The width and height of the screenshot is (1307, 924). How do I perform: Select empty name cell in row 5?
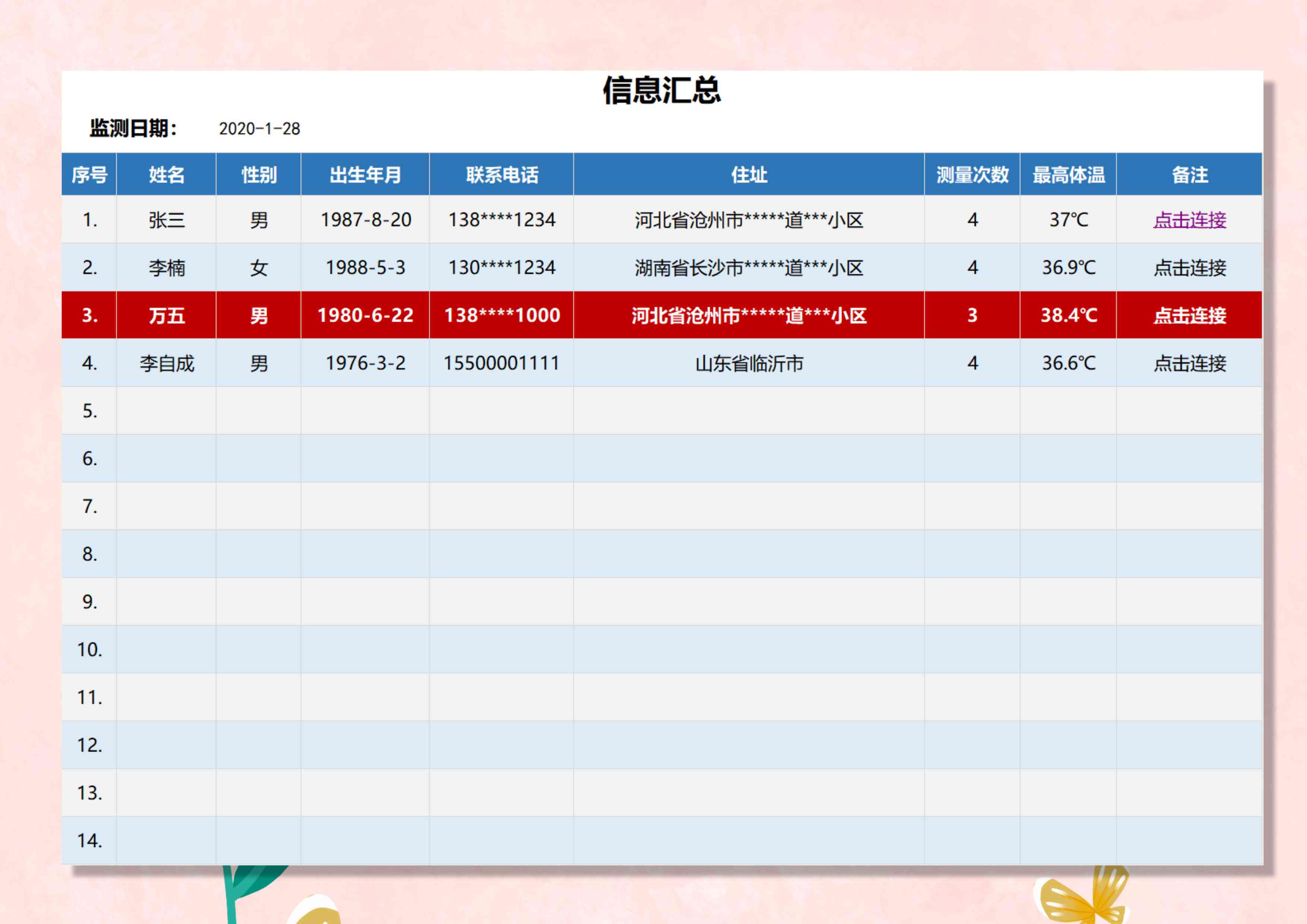pyautogui.click(x=166, y=411)
